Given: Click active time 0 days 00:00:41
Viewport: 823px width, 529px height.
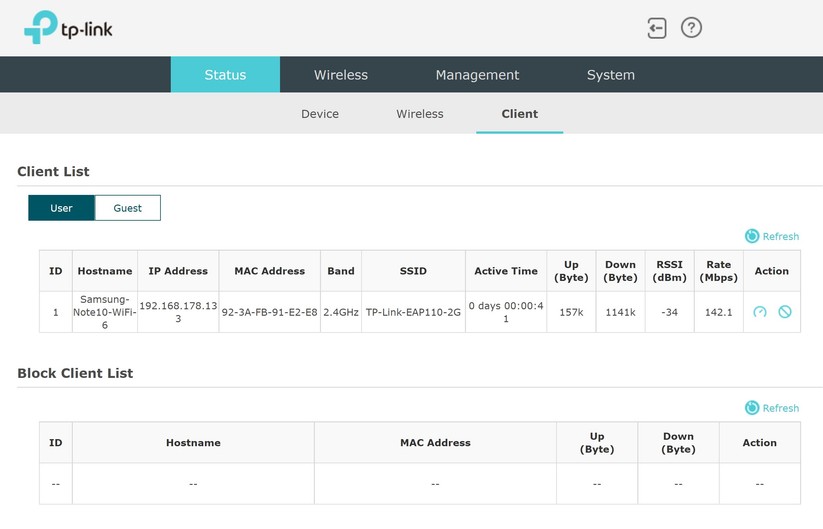Looking at the screenshot, I should tap(506, 312).
